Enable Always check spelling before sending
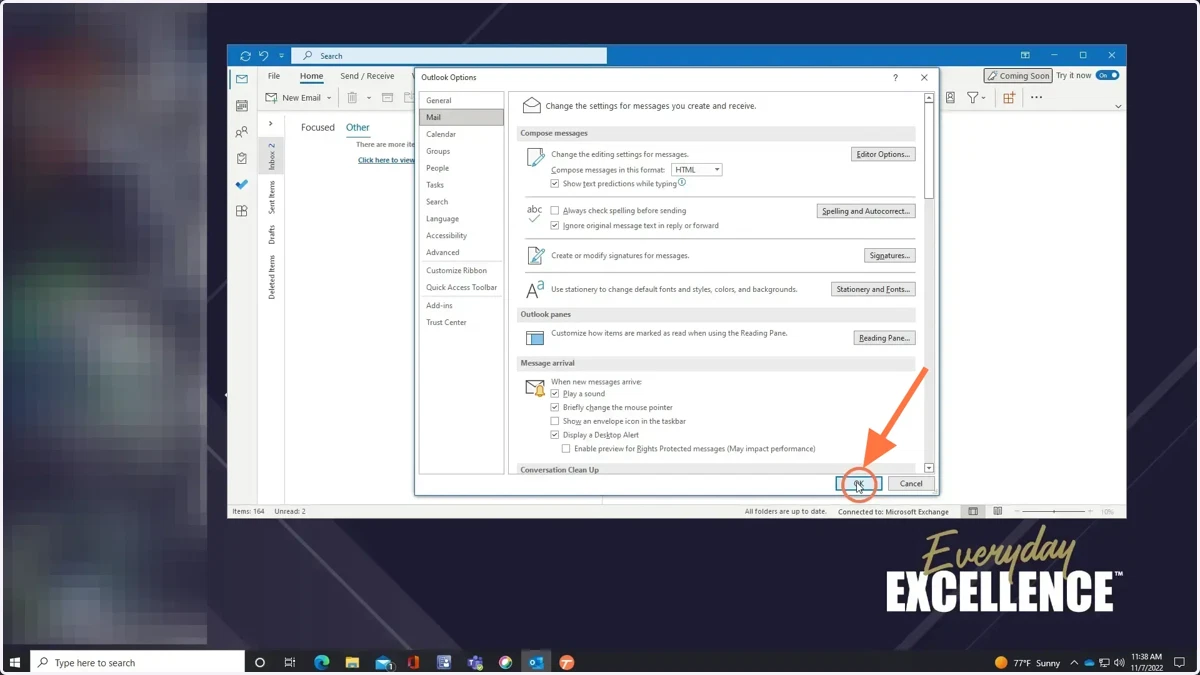Screen dimensions: 1200x675 click(x=555, y=211)
